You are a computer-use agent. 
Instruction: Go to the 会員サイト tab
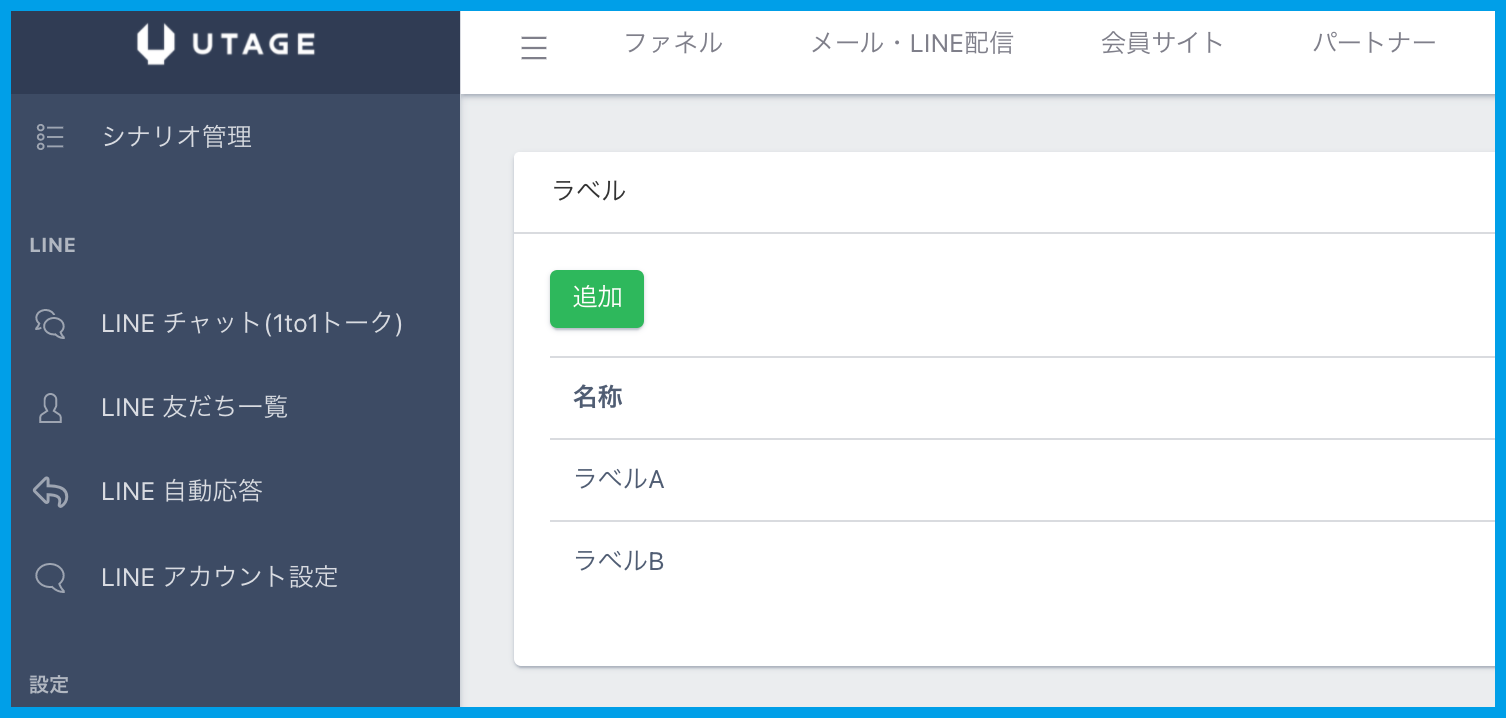[x=1162, y=43]
